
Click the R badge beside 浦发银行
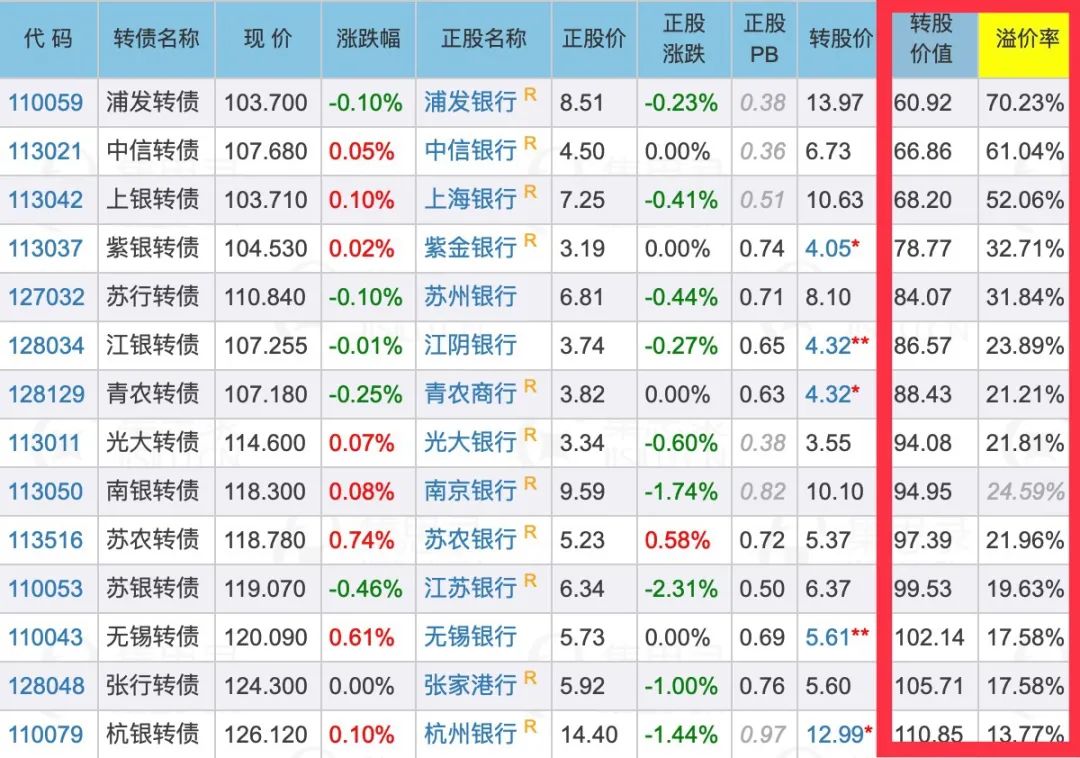(530, 94)
